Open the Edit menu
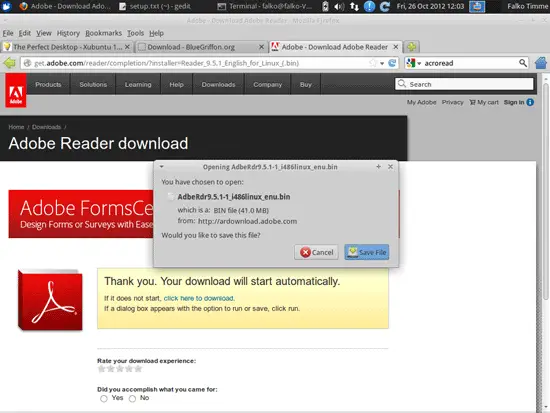The width and height of the screenshot is (550, 413). click(25, 33)
